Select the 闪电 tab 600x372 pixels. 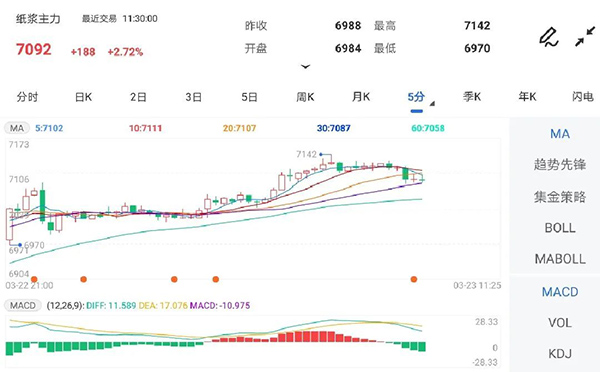[x=582, y=97]
